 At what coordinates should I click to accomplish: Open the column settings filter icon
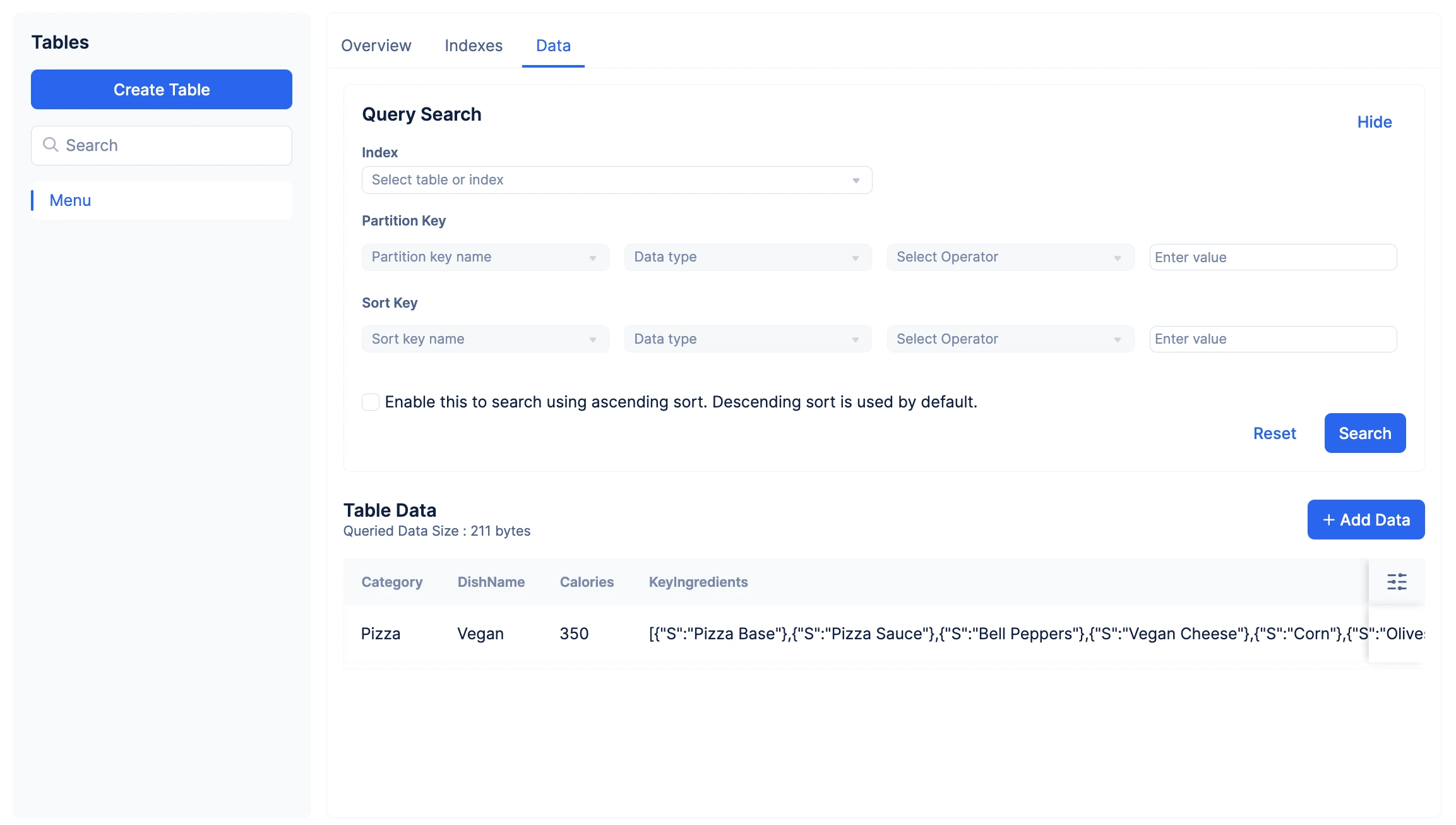click(x=1397, y=582)
